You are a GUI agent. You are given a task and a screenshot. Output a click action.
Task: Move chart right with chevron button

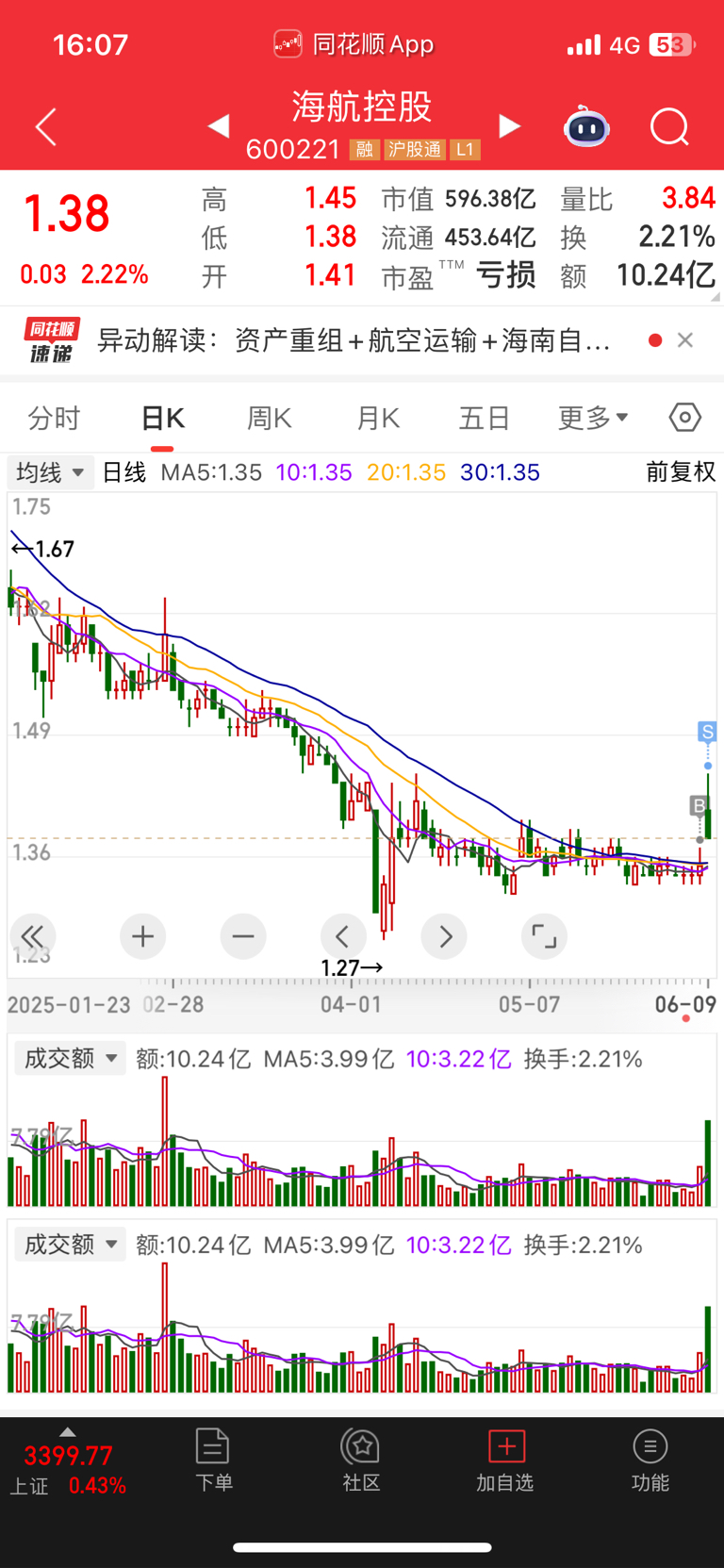(x=444, y=936)
